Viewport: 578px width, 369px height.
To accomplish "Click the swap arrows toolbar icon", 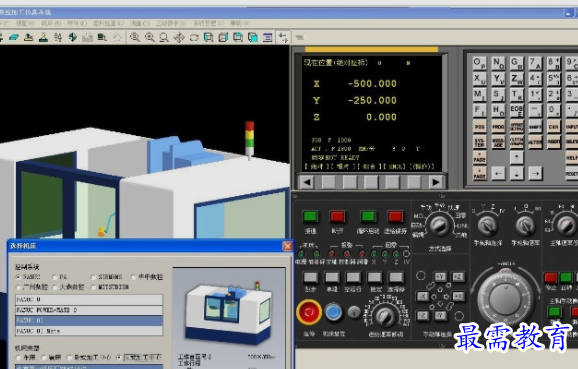I will click(283, 37).
